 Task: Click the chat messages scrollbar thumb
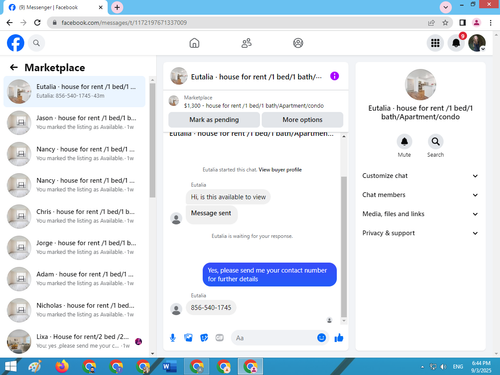(344, 247)
